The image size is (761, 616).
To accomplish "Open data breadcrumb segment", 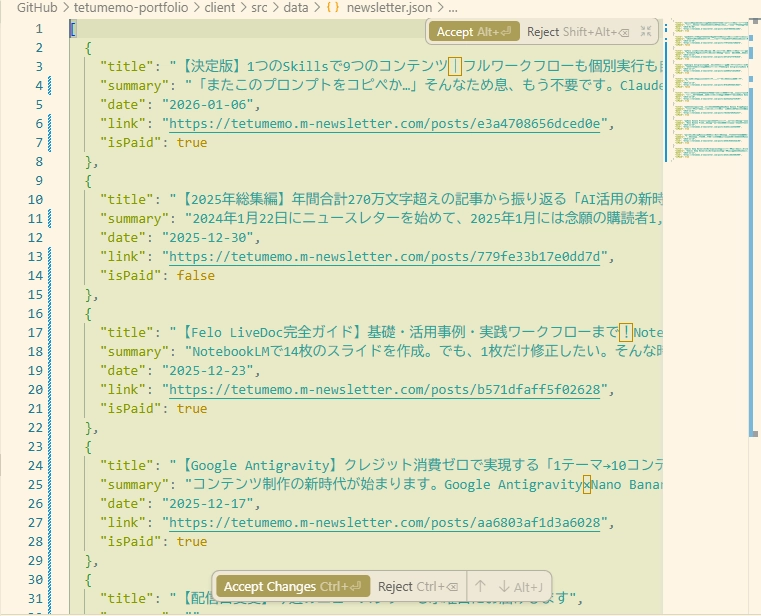I will tap(296, 8).
